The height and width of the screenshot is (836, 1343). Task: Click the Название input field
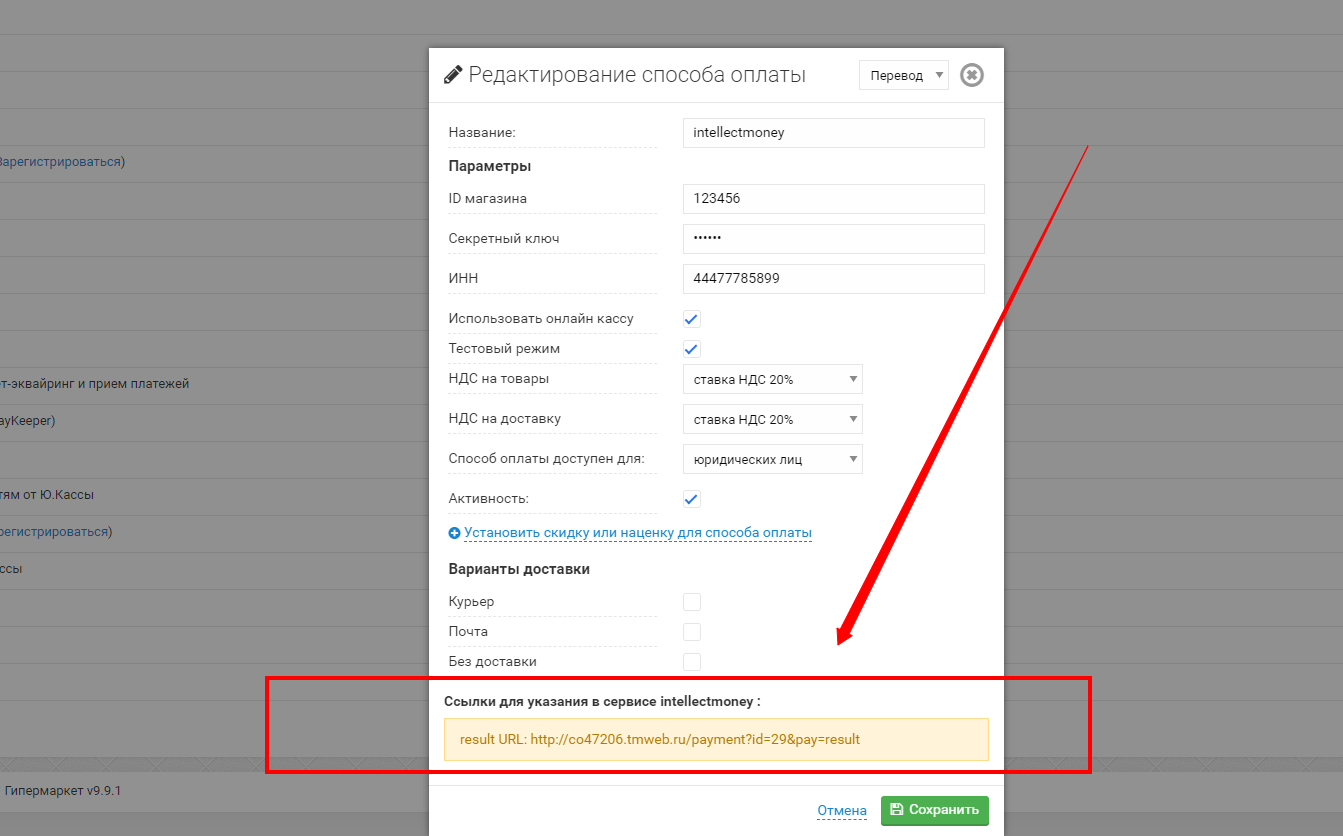tap(833, 133)
